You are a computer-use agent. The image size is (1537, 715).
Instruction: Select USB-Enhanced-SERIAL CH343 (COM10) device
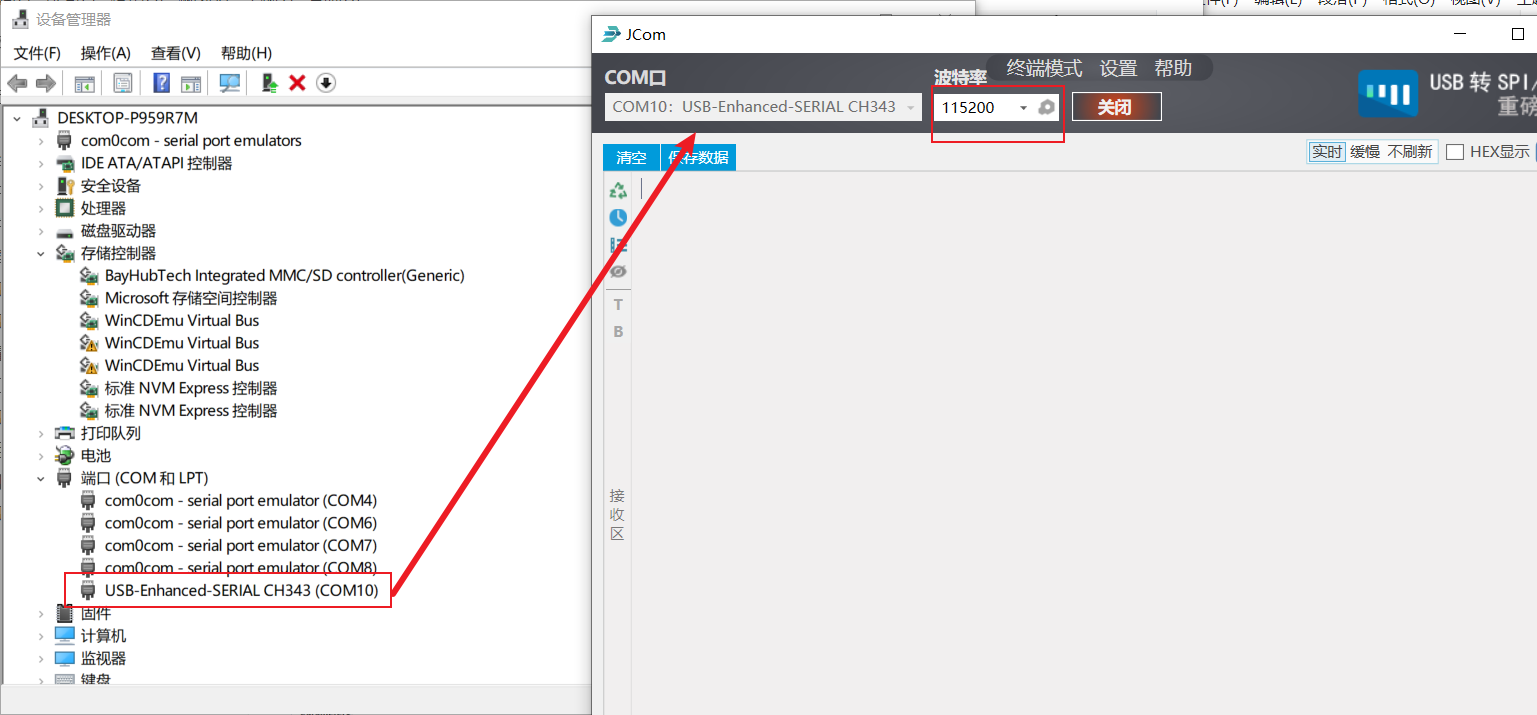[241, 590]
